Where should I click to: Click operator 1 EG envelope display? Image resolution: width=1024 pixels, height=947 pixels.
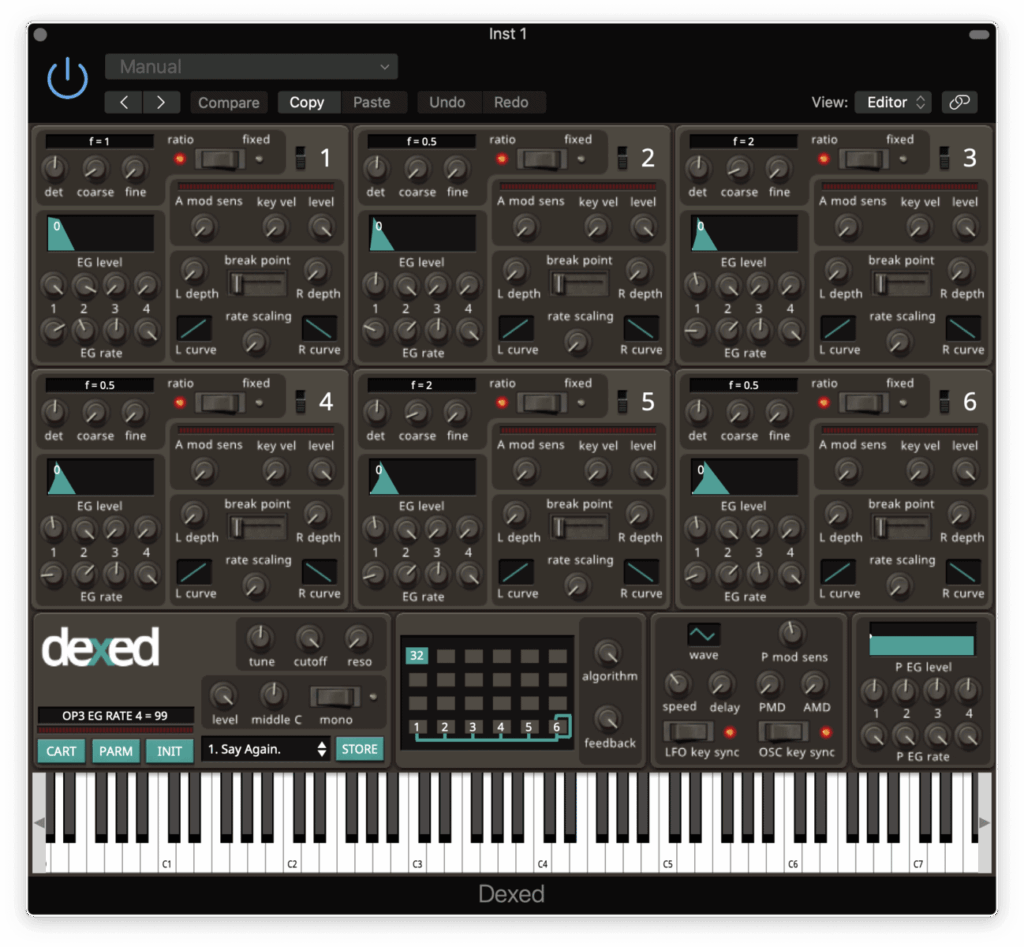point(100,234)
